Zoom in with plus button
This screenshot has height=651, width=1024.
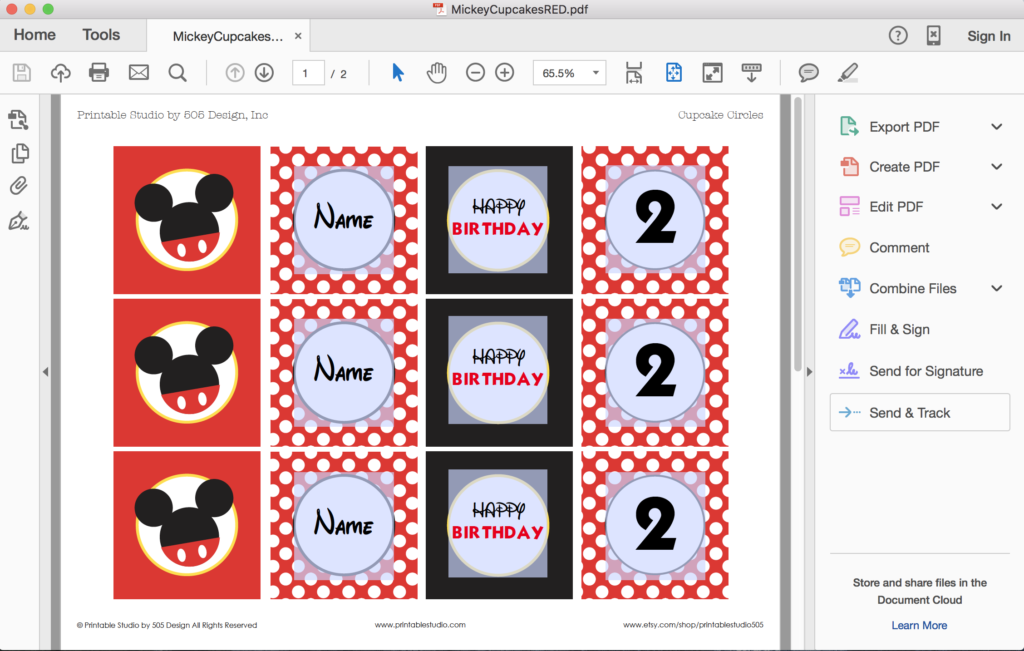(505, 72)
